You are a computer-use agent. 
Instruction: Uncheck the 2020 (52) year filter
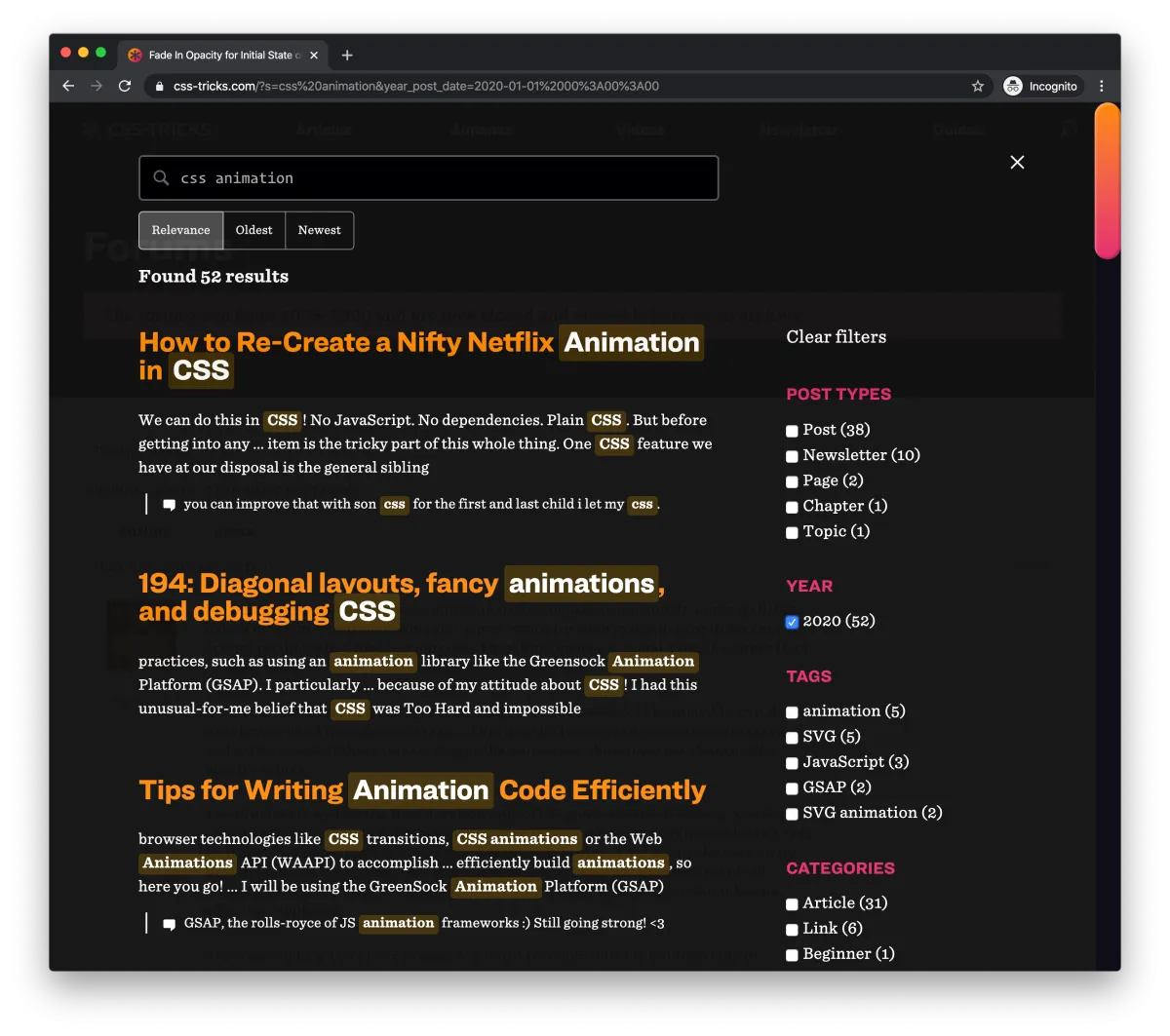click(792, 622)
